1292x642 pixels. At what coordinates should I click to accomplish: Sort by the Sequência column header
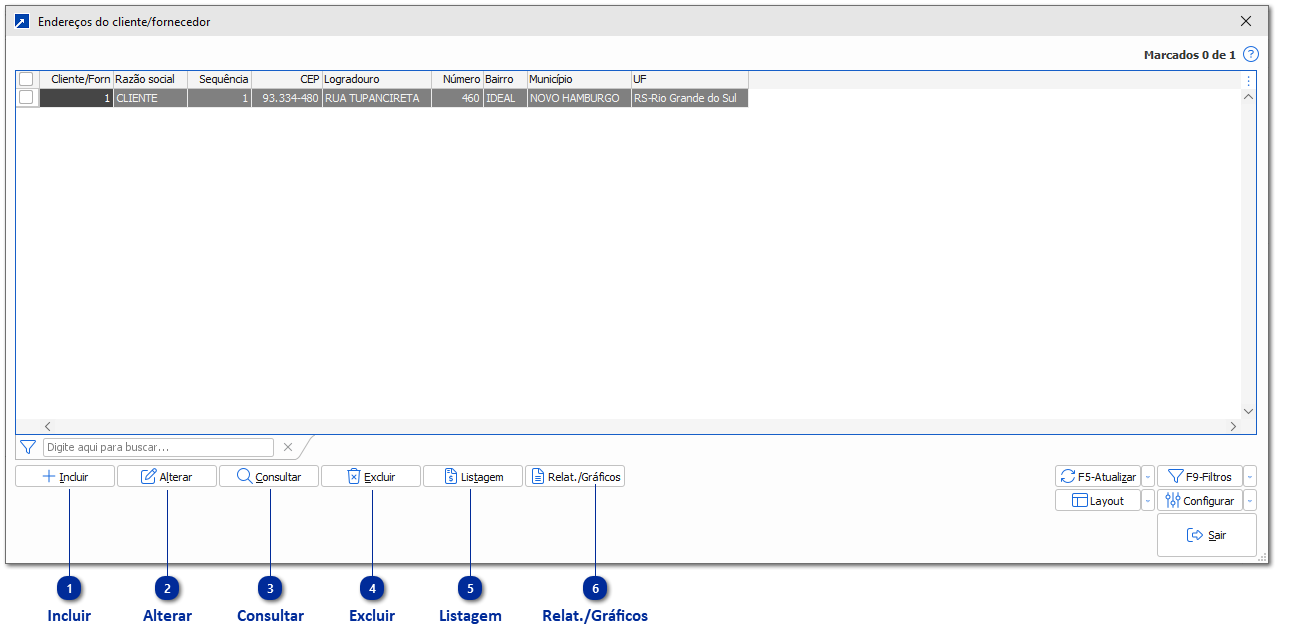[219, 79]
